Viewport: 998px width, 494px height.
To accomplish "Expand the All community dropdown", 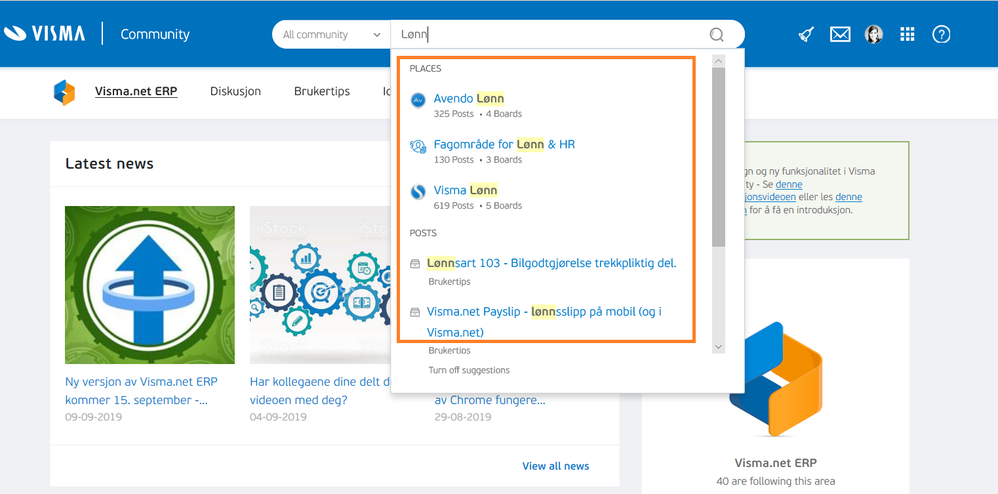I will point(331,34).
